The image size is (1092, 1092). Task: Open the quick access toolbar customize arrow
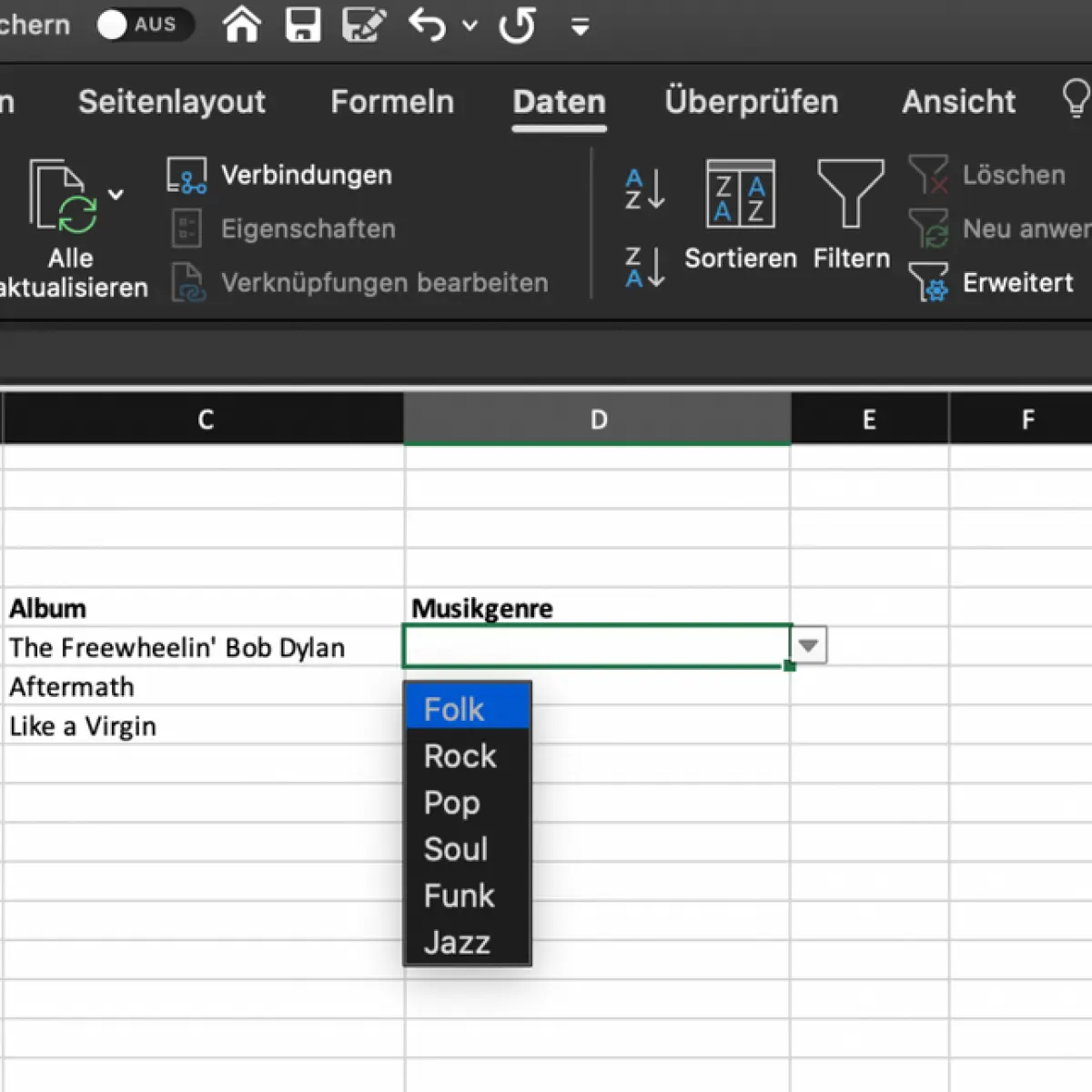click(x=580, y=27)
